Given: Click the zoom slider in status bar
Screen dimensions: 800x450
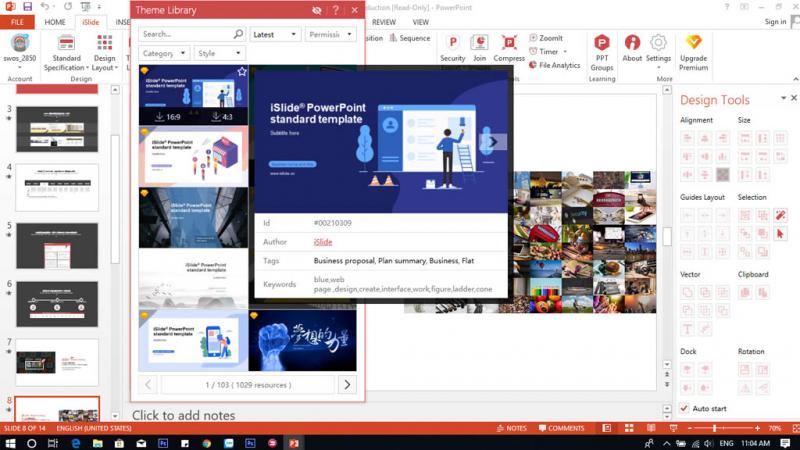Looking at the screenshot, I should (x=714, y=428).
